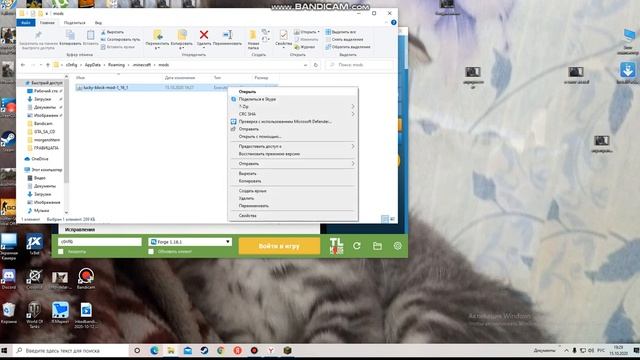This screenshot has width=640, height=360.
Task: Toggle Update client checkbox in TLauncher
Action: (x=151, y=252)
